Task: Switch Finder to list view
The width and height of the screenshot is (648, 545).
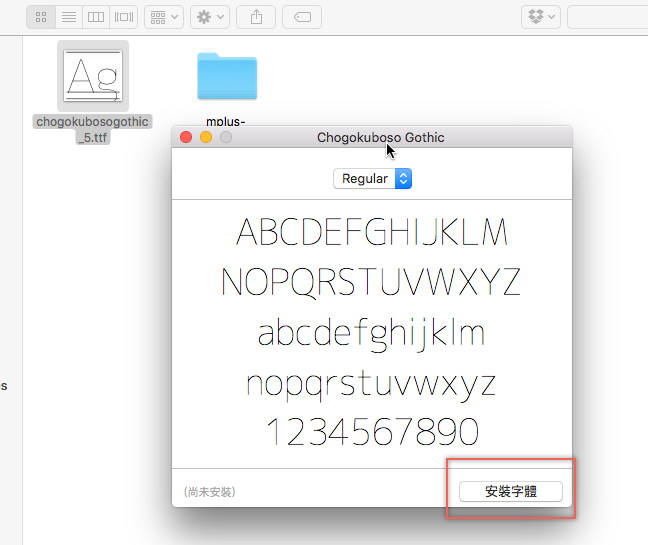Action: (69, 17)
